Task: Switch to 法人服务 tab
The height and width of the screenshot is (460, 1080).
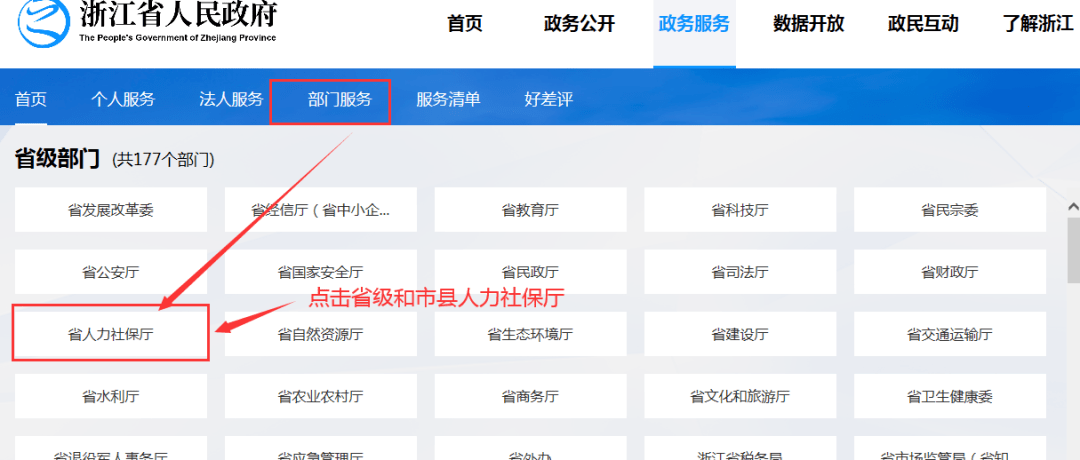Action: (231, 99)
